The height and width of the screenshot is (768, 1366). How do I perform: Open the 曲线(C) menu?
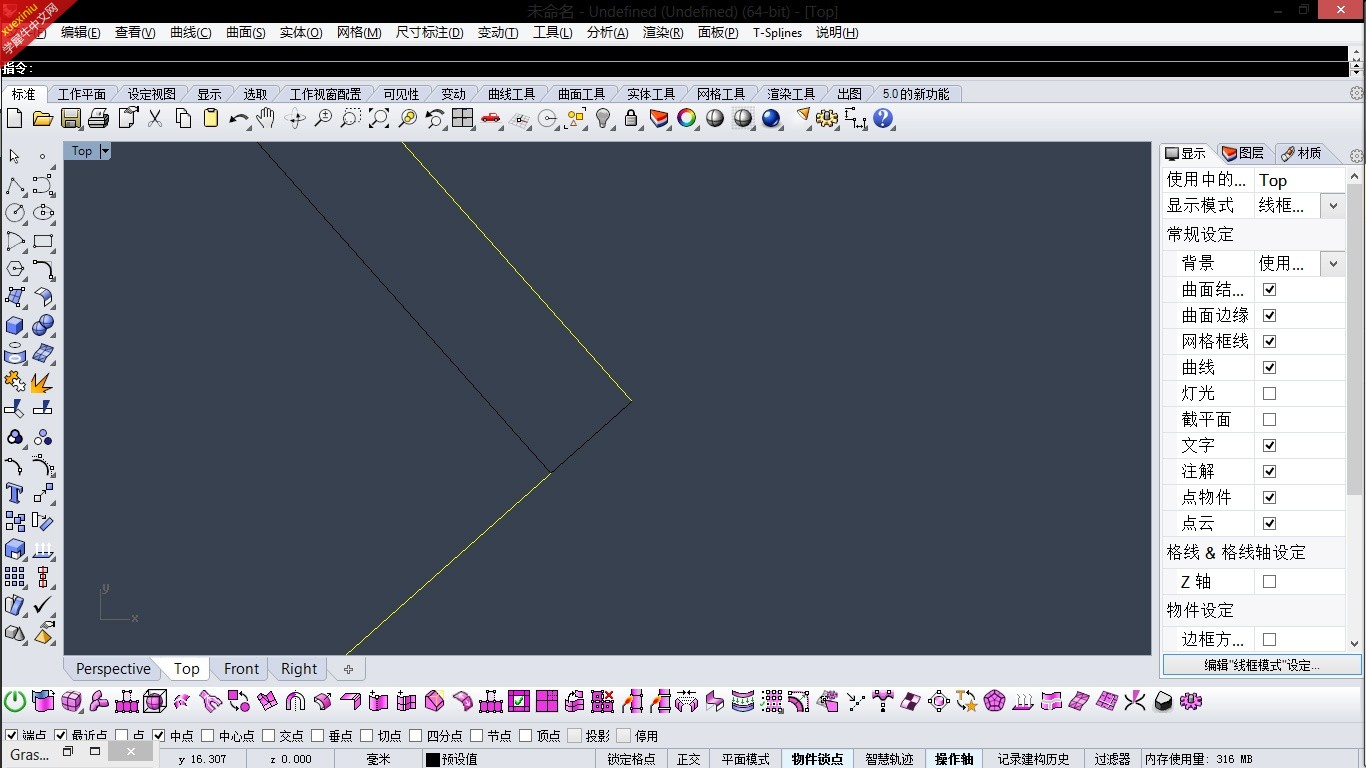pos(190,32)
